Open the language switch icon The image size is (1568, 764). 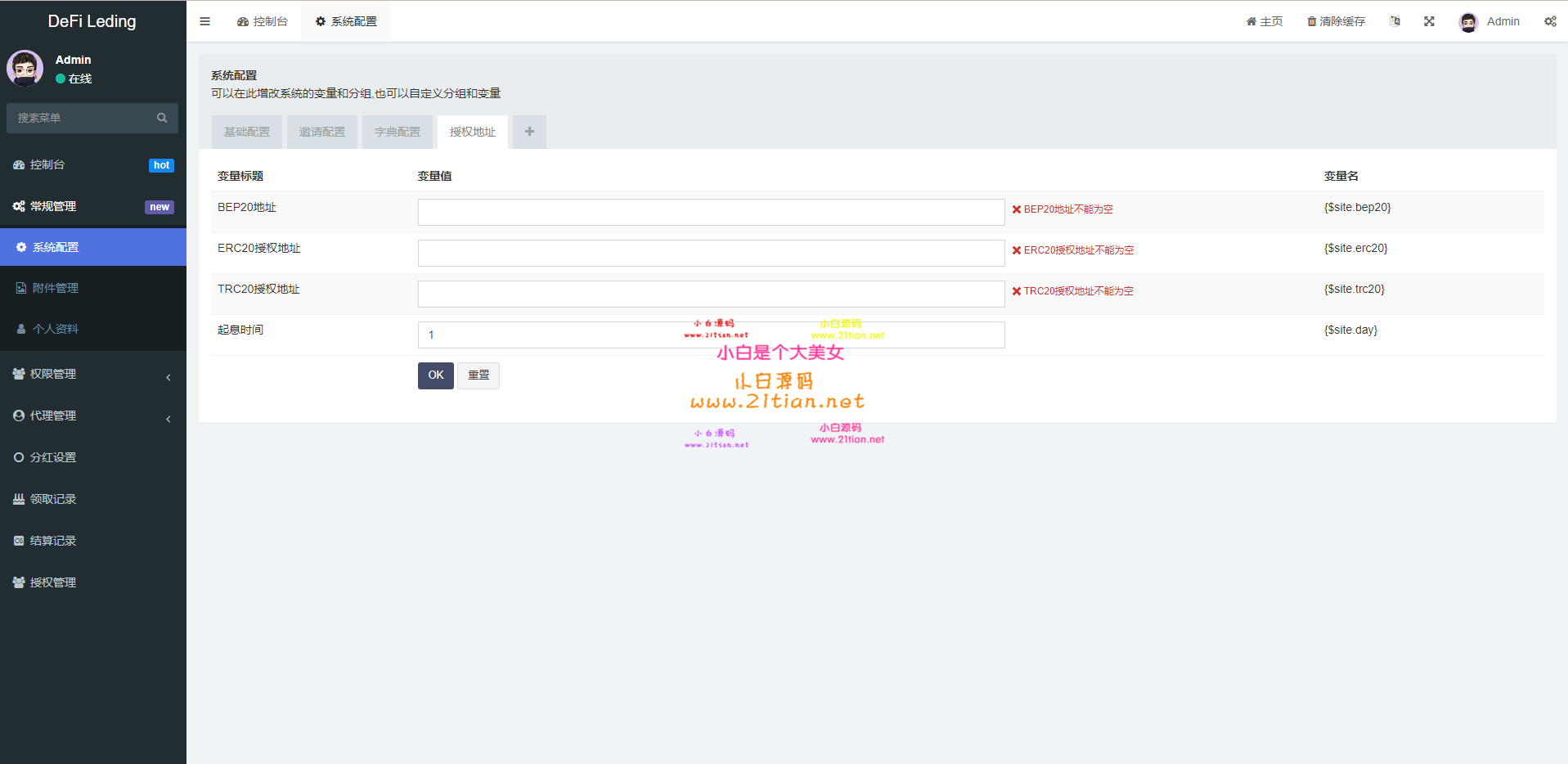point(1395,21)
